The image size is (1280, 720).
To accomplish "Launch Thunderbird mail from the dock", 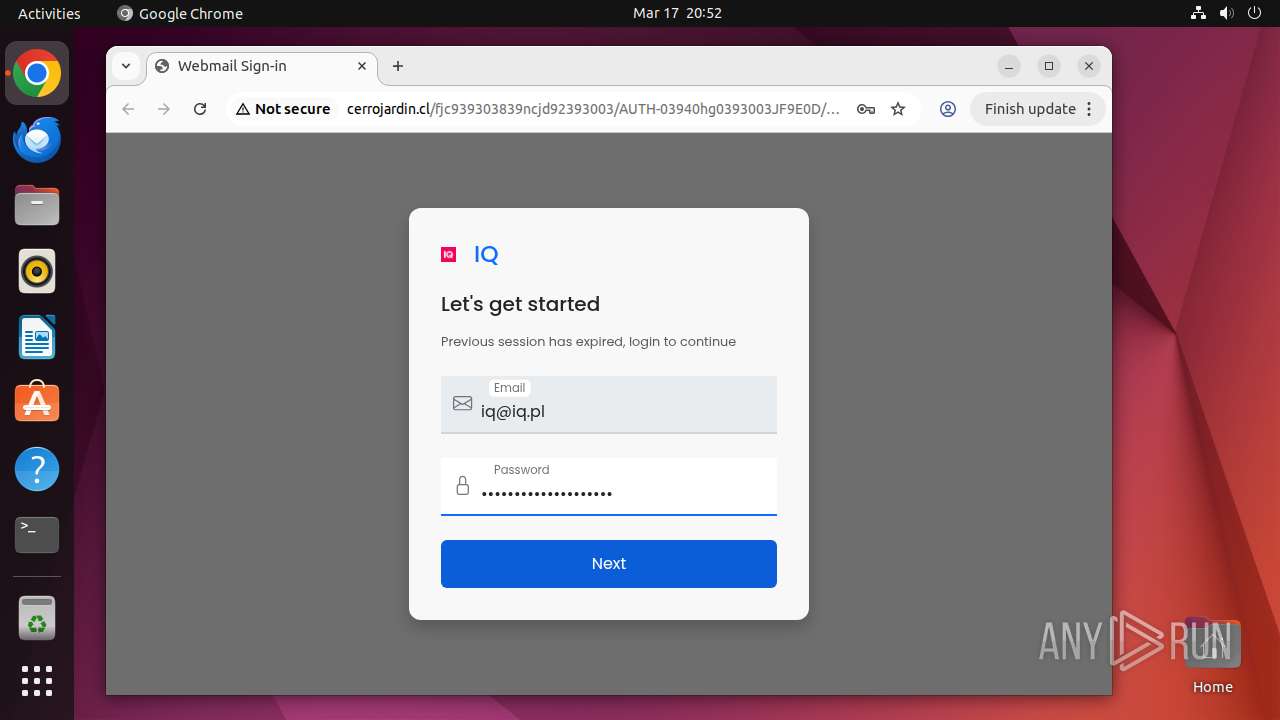I will pos(37,139).
